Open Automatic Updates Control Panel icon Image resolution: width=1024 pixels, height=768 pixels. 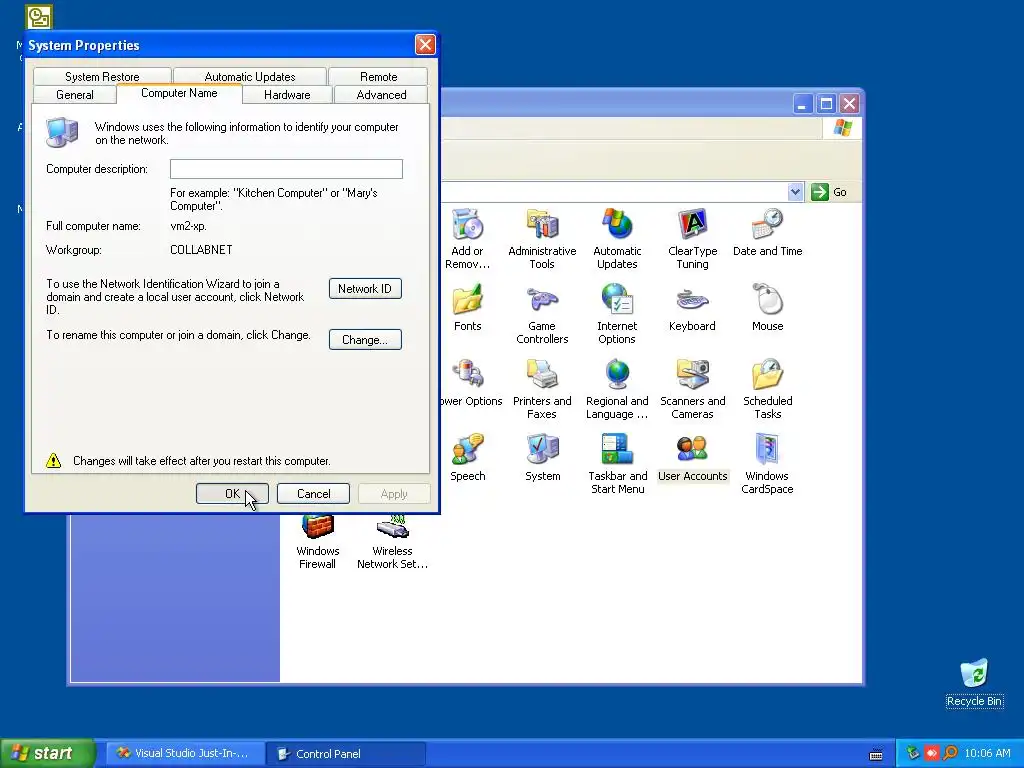pos(617,239)
